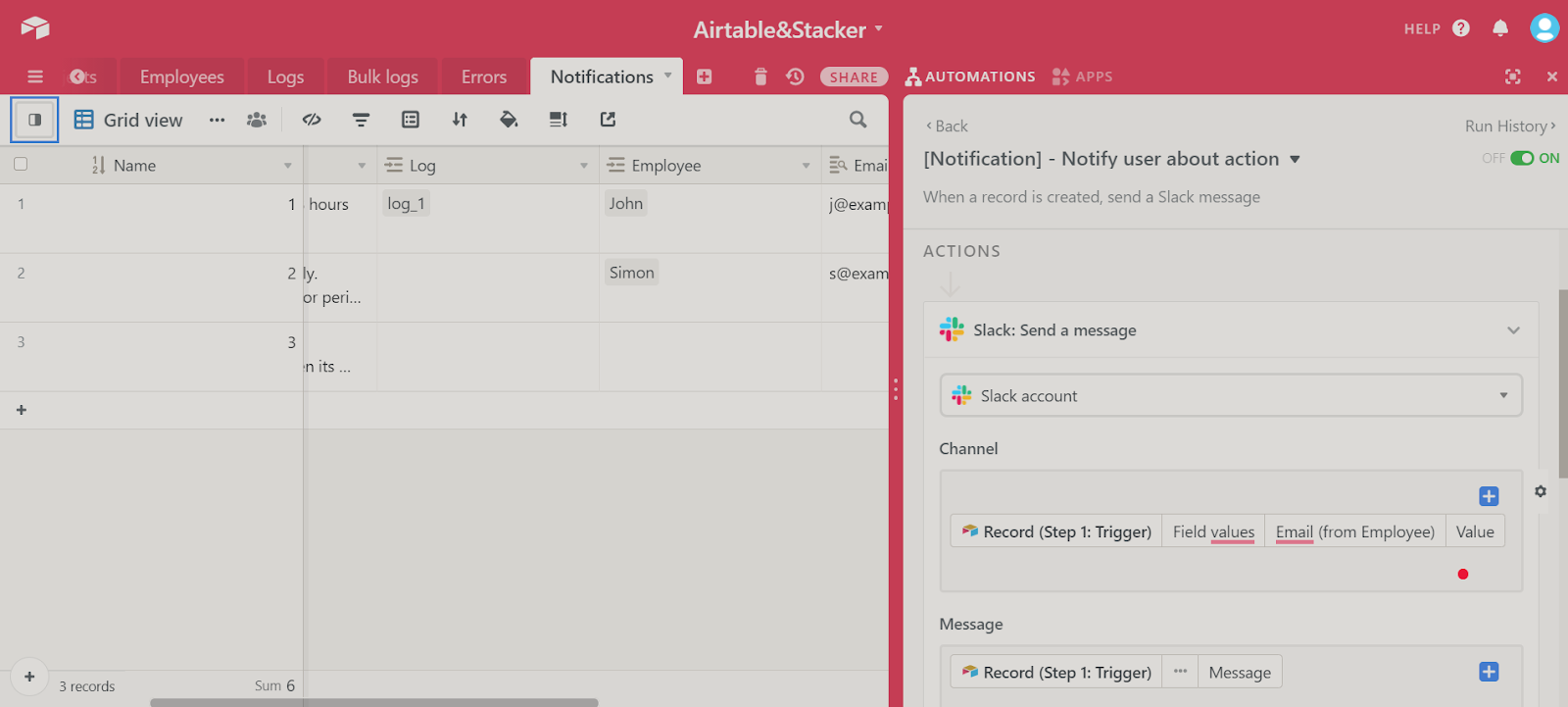
Task: Add a new table with plus icon
Action: [x=704, y=76]
